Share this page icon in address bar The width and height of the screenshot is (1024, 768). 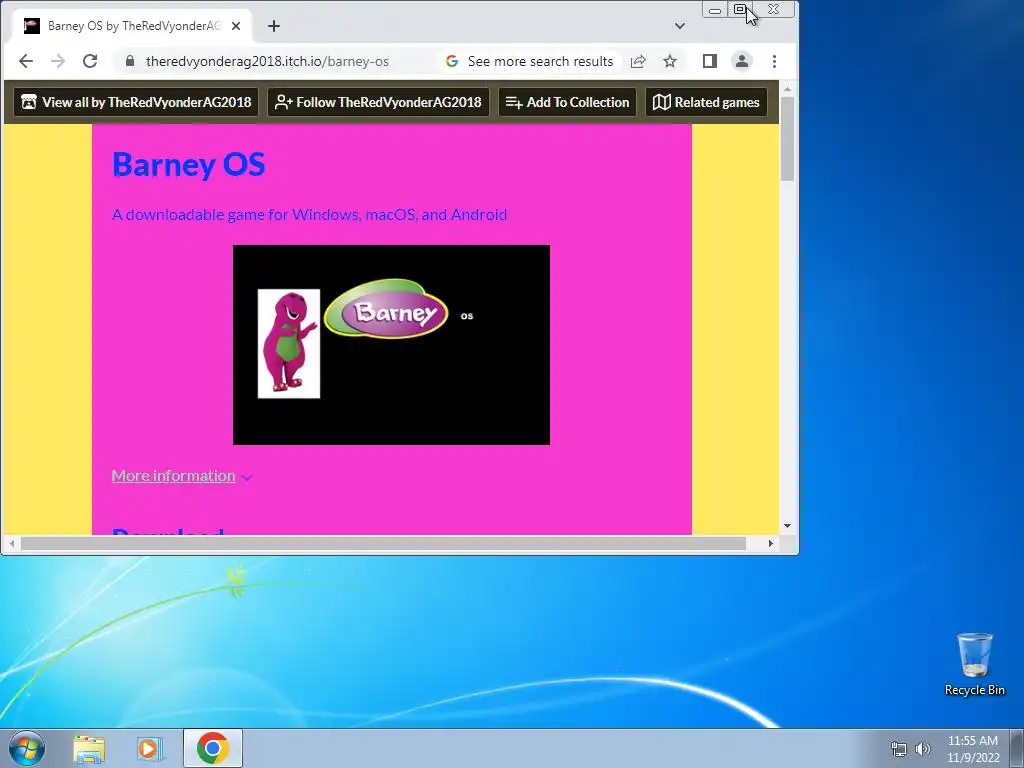coord(638,61)
